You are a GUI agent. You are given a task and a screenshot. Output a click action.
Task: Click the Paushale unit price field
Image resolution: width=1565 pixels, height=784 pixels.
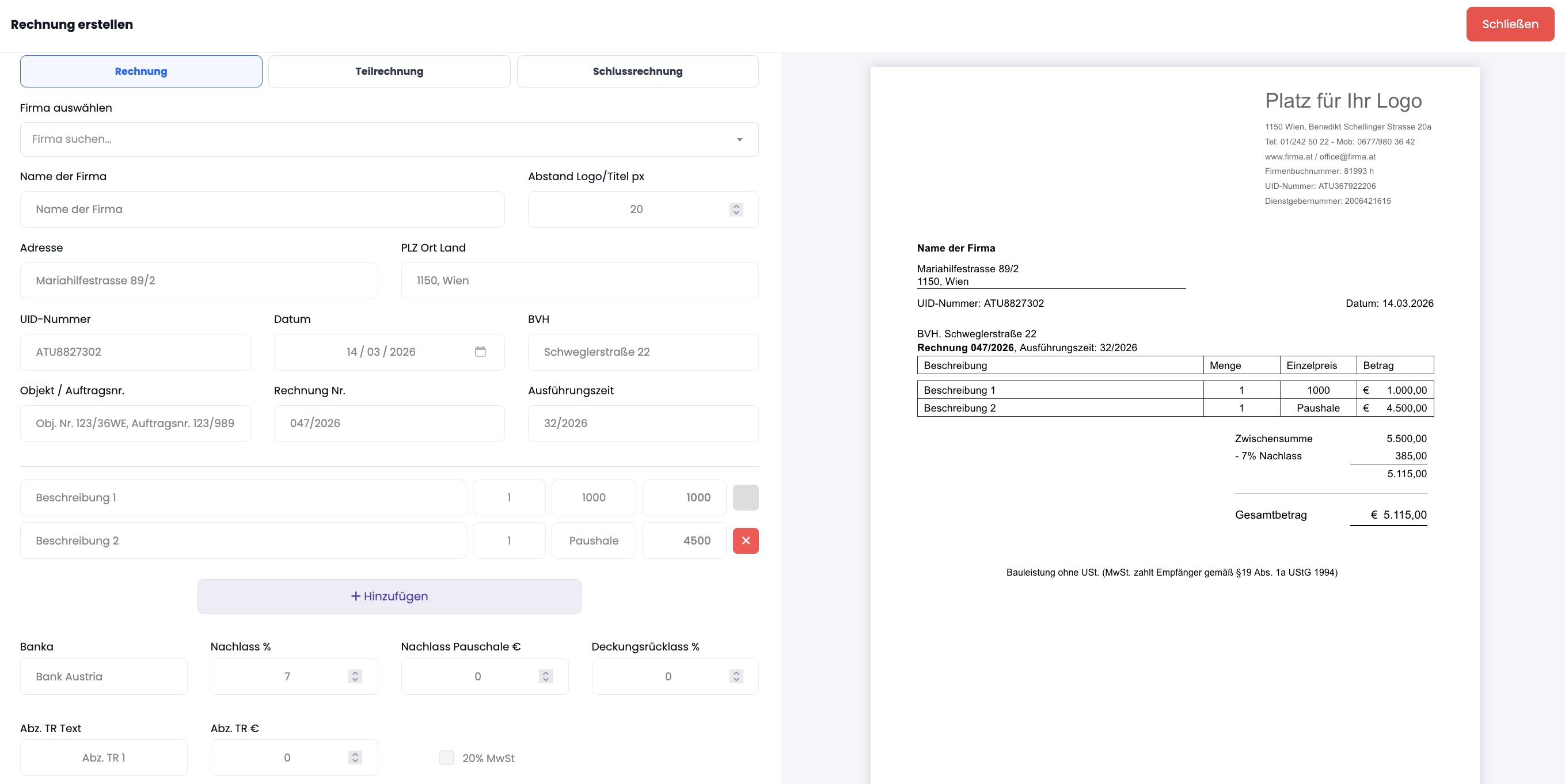pyautogui.click(x=594, y=541)
